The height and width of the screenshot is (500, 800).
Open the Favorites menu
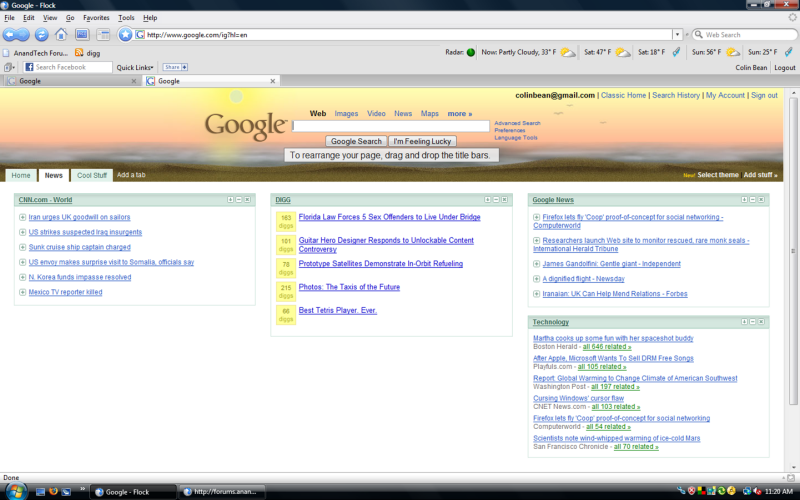[96, 17]
